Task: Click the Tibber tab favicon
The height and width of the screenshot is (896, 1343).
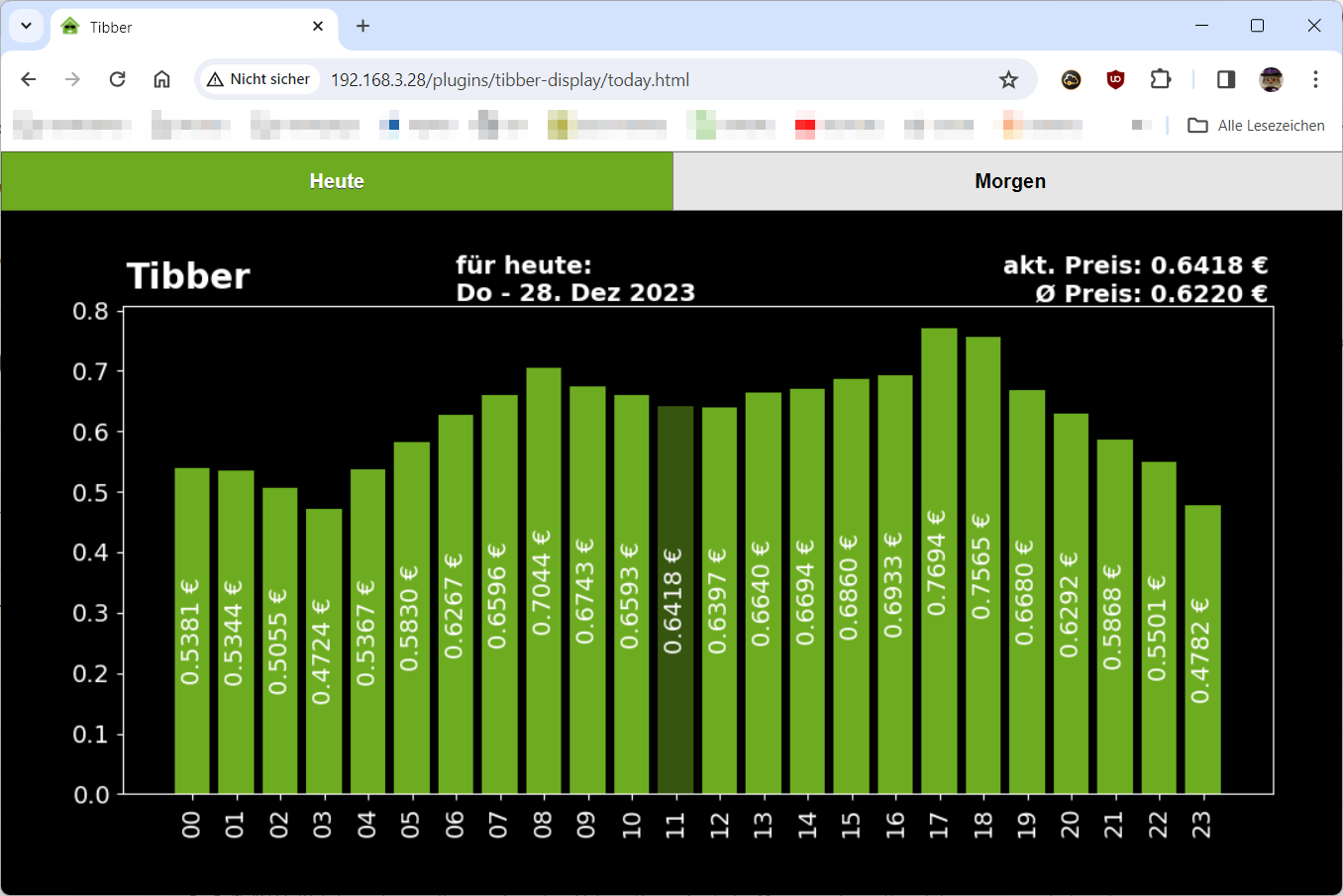Action: pos(69,27)
